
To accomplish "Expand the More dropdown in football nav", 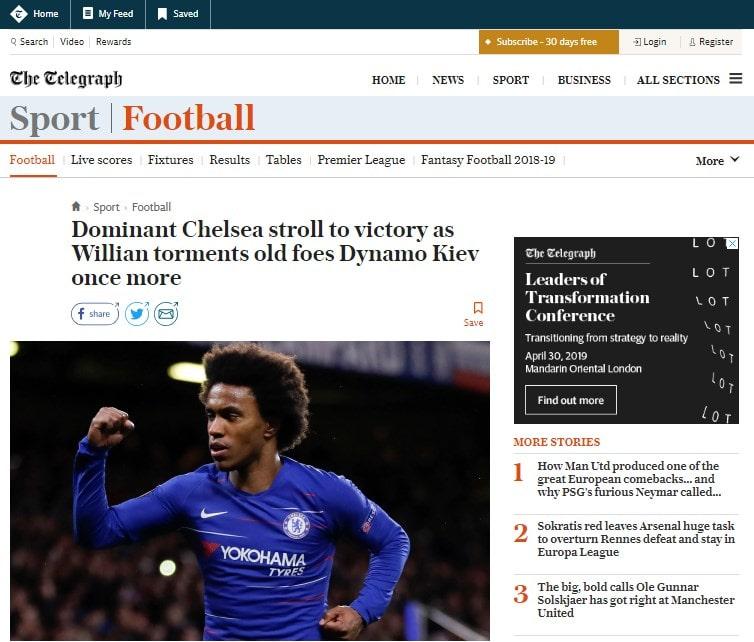I will (717, 161).
